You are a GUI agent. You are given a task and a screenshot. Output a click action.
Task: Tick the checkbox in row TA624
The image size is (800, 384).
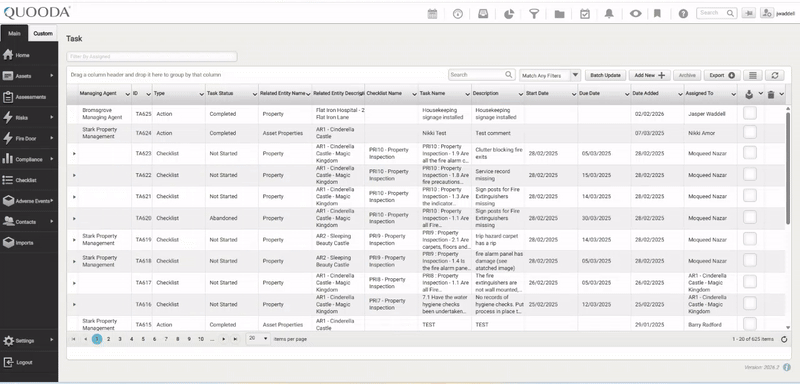(x=749, y=133)
